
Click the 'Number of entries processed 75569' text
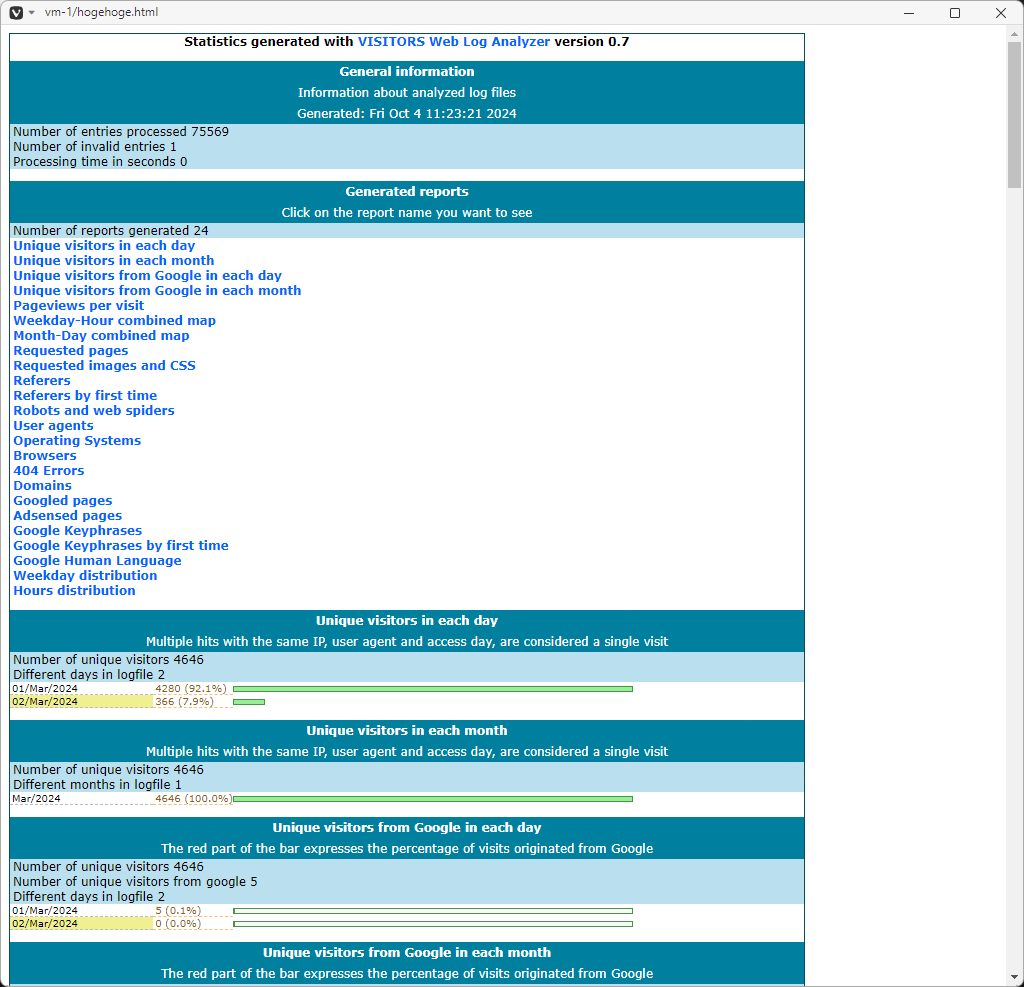coord(121,132)
